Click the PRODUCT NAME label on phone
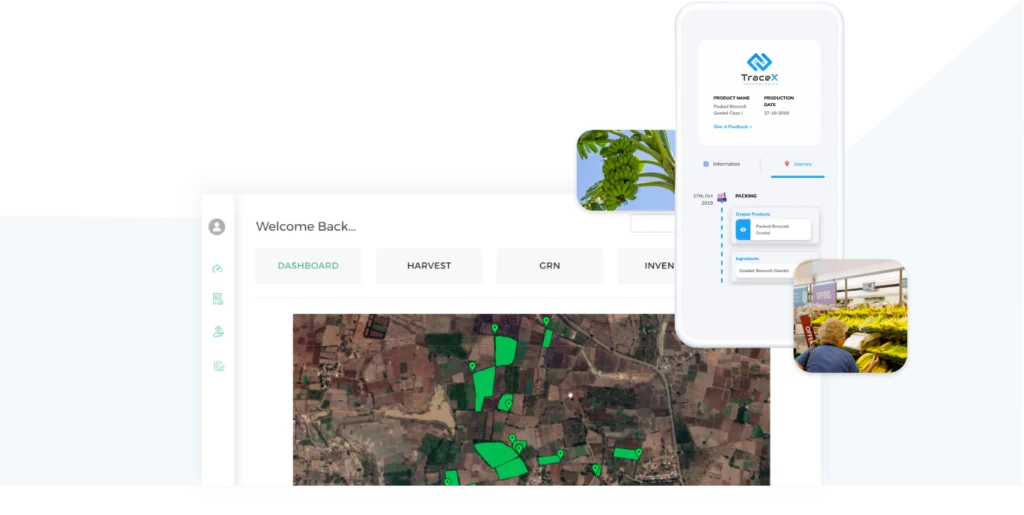The image size is (1024, 515). [x=731, y=98]
